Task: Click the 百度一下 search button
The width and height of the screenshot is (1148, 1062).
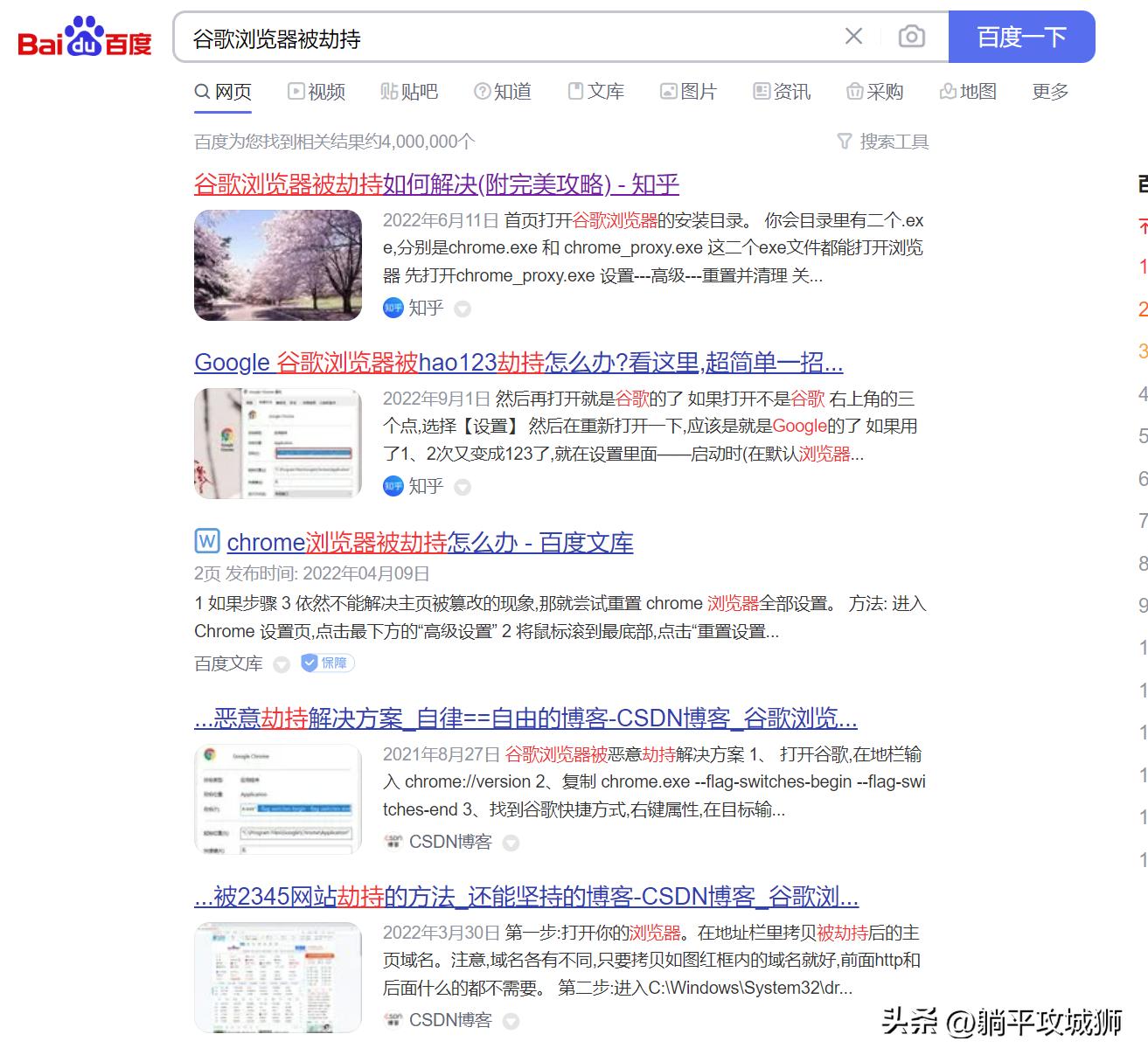Action: point(1021,36)
